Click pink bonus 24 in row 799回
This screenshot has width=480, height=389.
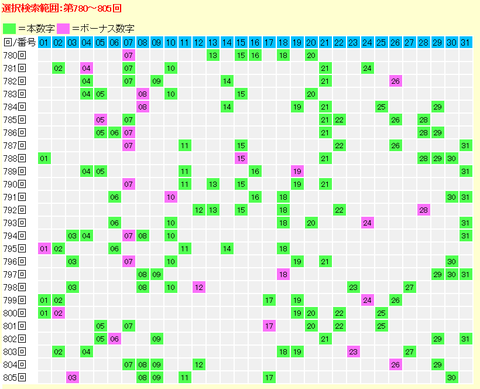tap(367, 300)
